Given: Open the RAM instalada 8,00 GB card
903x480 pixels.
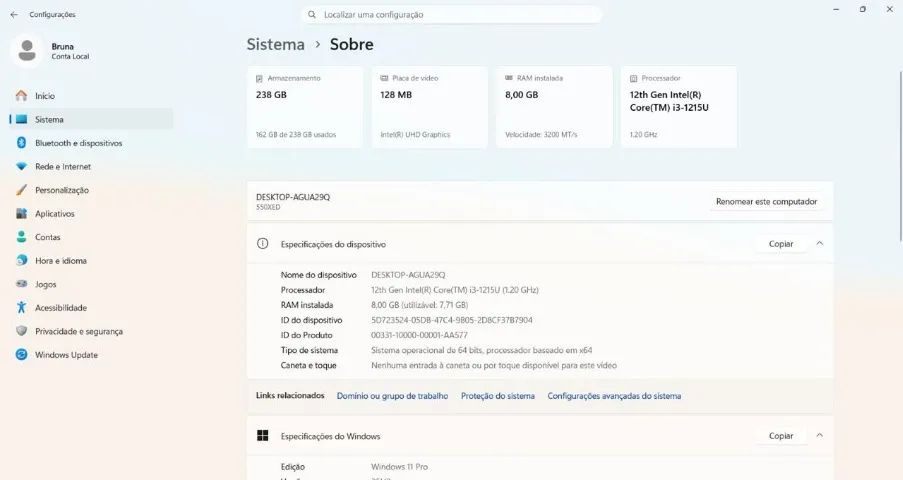Looking at the screenshot, I should pos(554,107).
